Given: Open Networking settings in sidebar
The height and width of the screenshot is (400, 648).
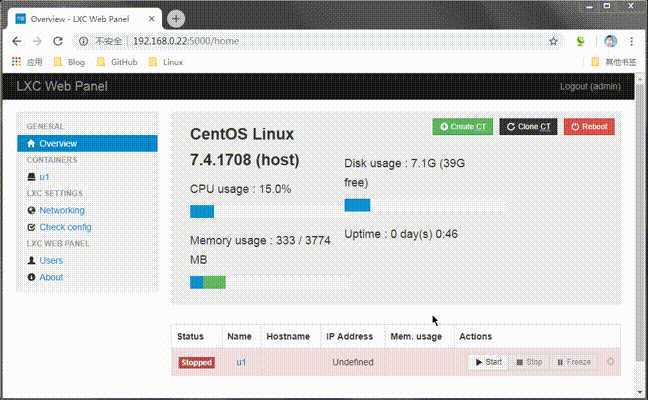Looking at the screenshot, I should point(62,210).
